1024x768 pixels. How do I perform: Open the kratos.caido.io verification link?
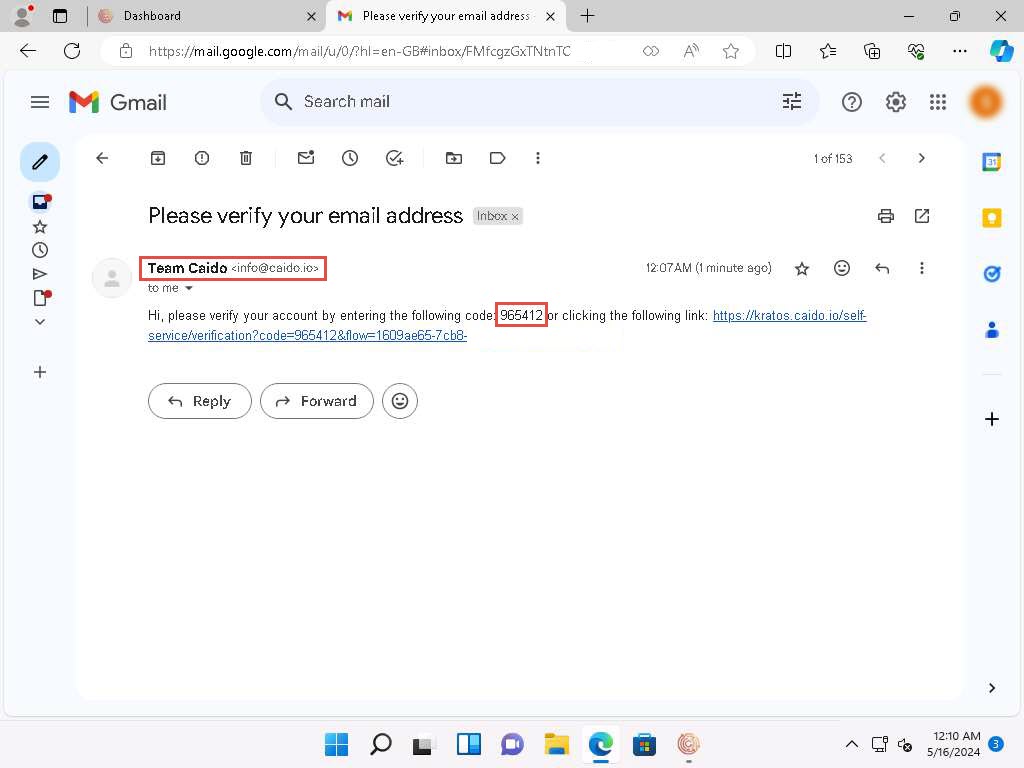coord(788,316)
